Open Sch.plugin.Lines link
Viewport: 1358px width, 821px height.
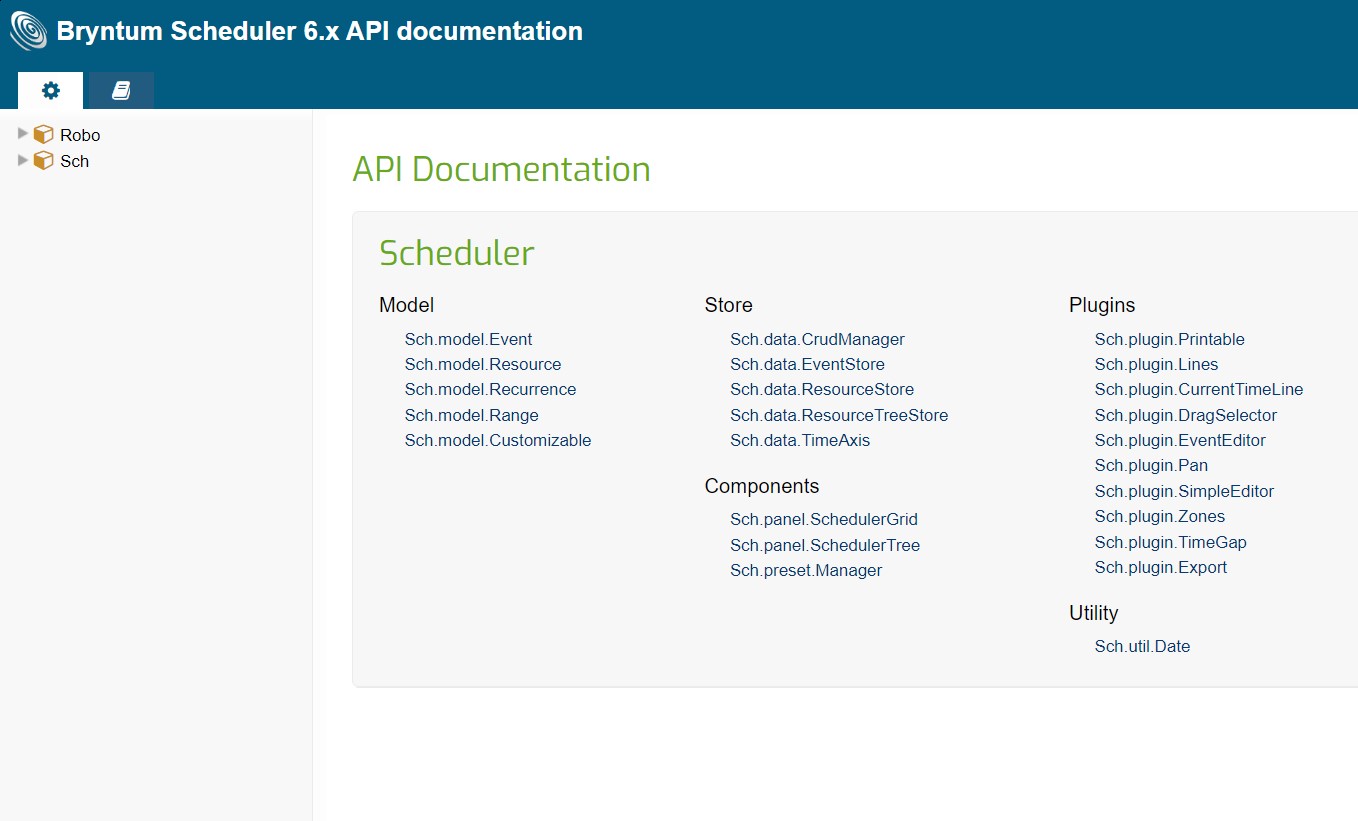tap(1156, 364)
